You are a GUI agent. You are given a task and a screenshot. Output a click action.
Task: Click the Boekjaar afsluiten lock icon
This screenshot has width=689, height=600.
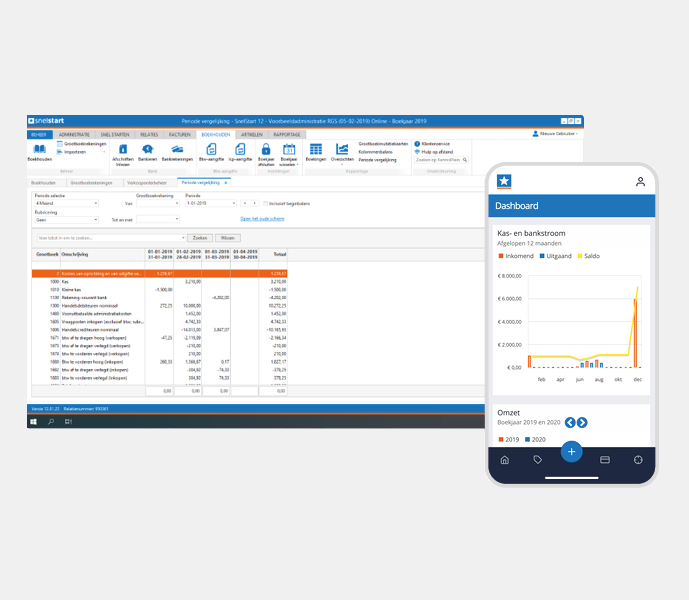pos(266,149)
